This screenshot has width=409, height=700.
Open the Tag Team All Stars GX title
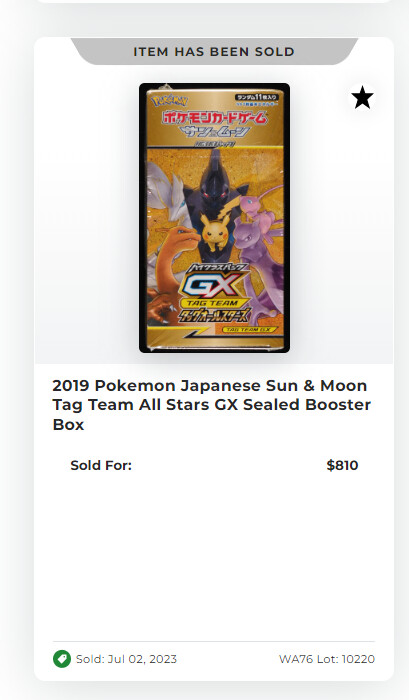click(x=212, y=405)
